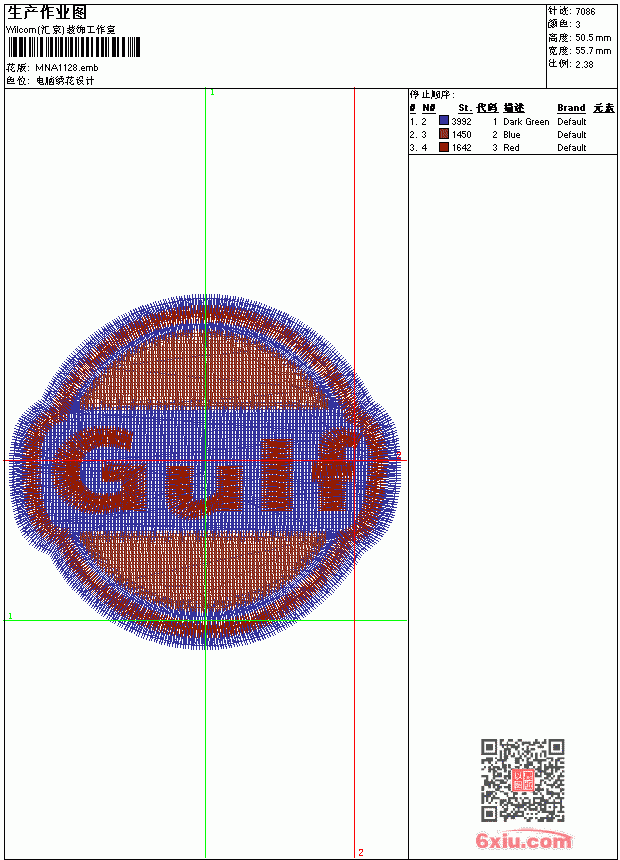Viewport: 620px width, 860px height.
Task: Click the MNA1128.emb file name text
Action: pos(67,68)
